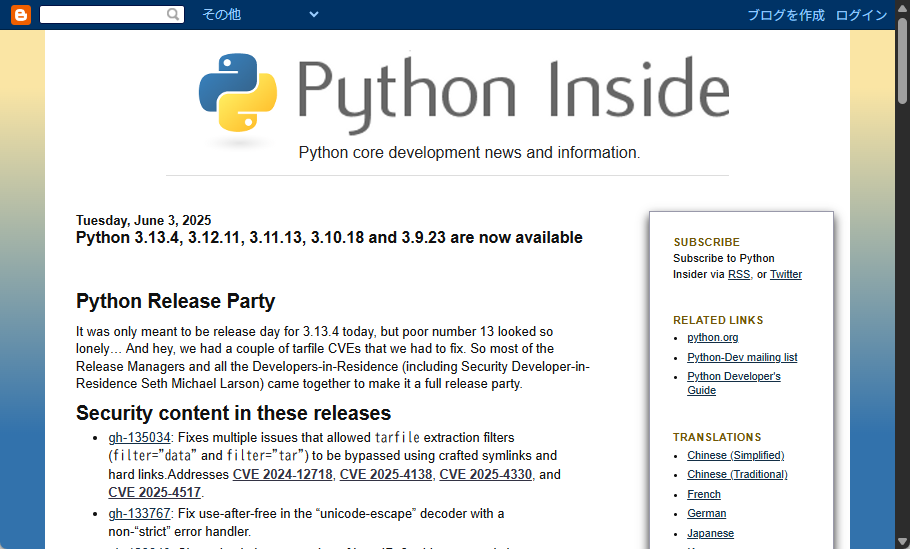Select the Chinese (Traditional) translation
Screen dimensions: 910x549
737,474
